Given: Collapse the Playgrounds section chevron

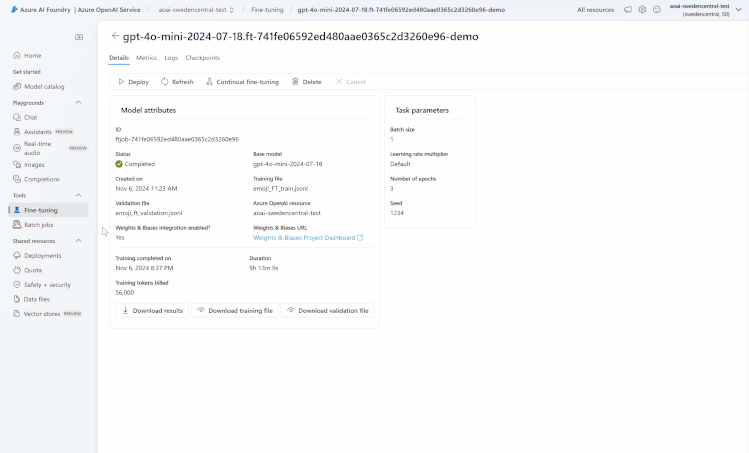Looking at the screenshot, I should [78, 103].
